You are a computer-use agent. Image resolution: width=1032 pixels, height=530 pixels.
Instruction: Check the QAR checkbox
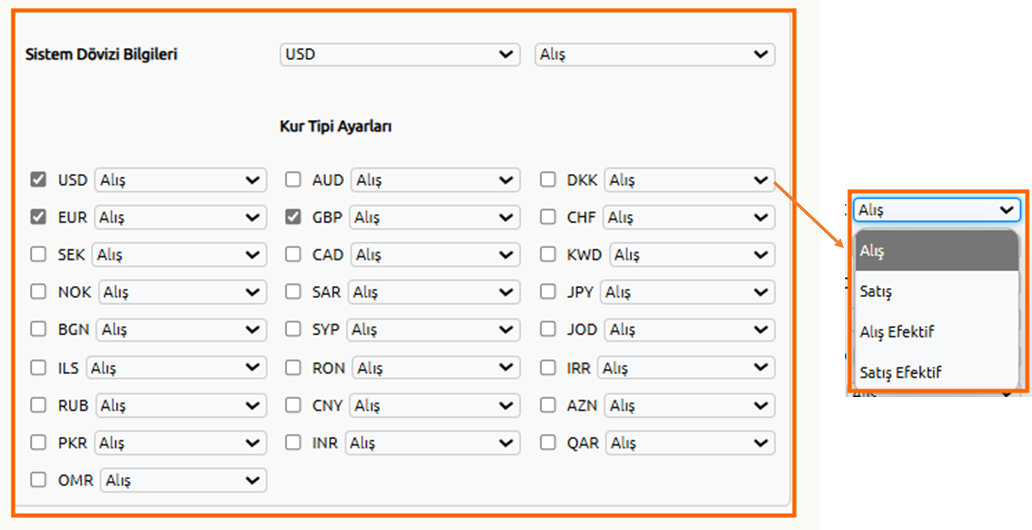[x=548, y=442]
